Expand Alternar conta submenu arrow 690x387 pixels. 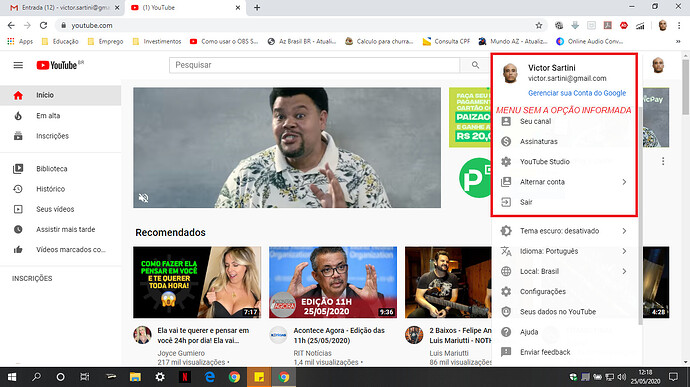(x=624, y=182)
